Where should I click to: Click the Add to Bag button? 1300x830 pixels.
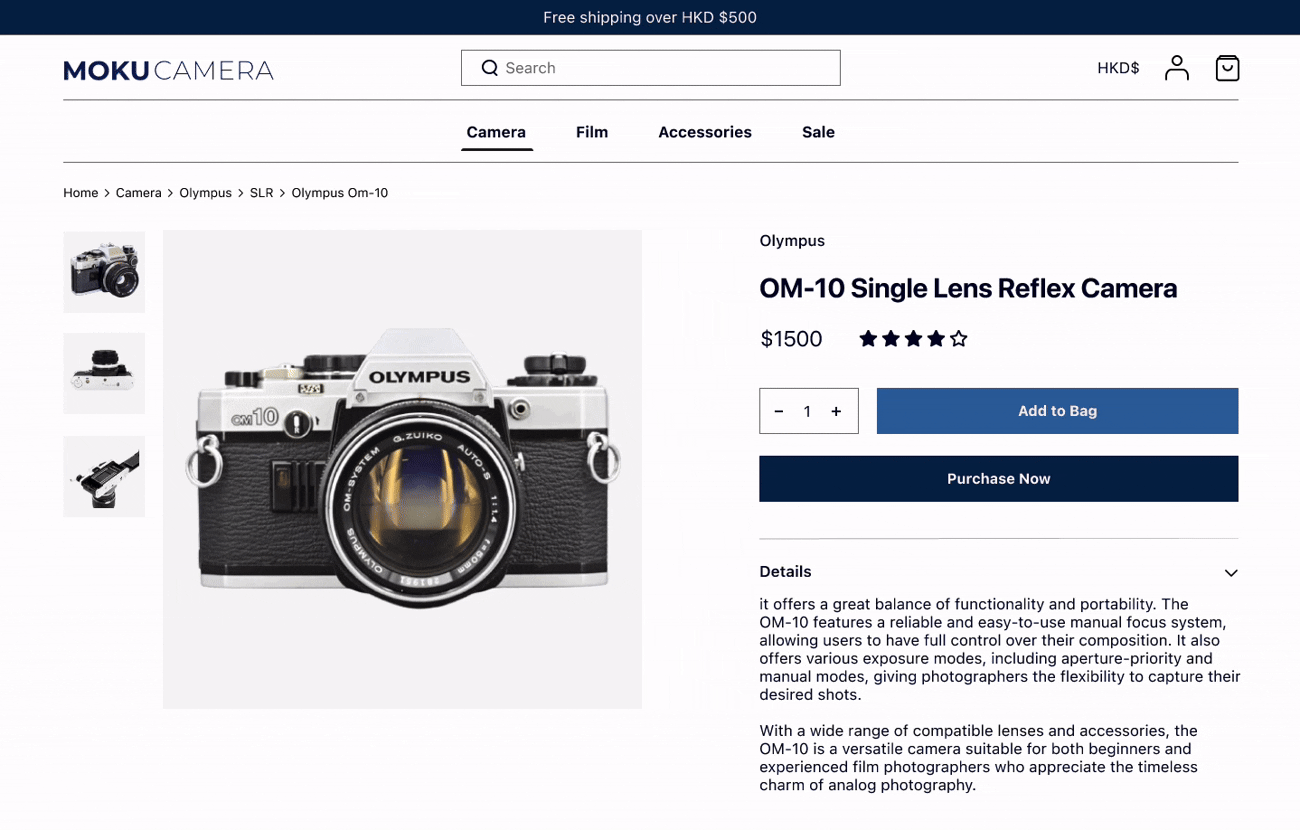(x=1057, y=411)
